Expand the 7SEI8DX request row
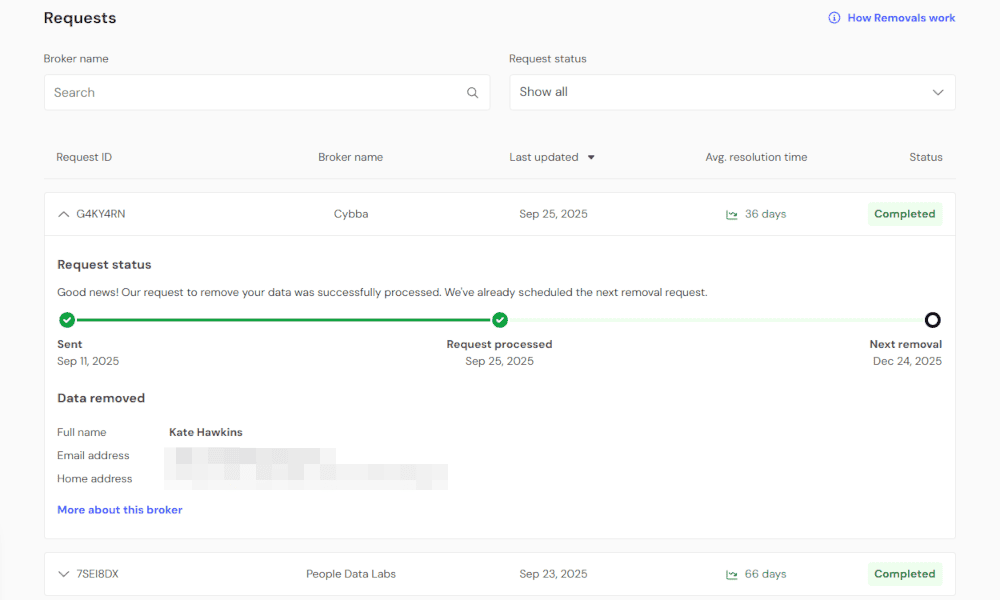 tap(64, 574)
